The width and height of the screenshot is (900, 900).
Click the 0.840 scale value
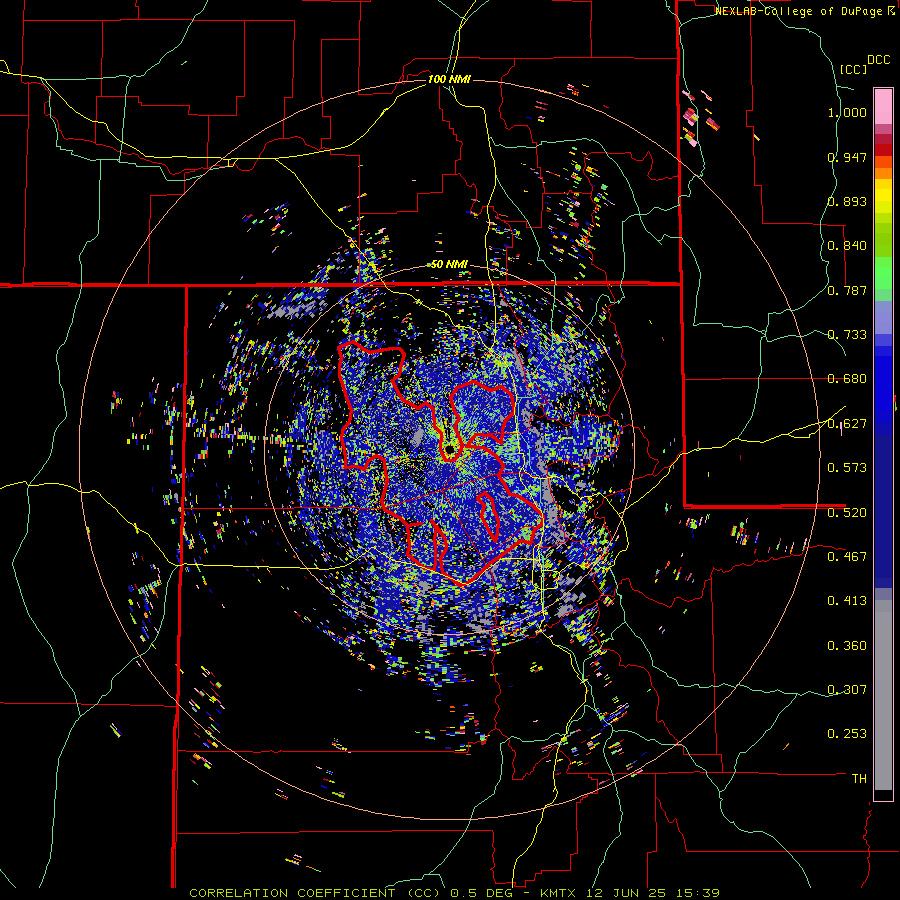click(x=847, y=246)
